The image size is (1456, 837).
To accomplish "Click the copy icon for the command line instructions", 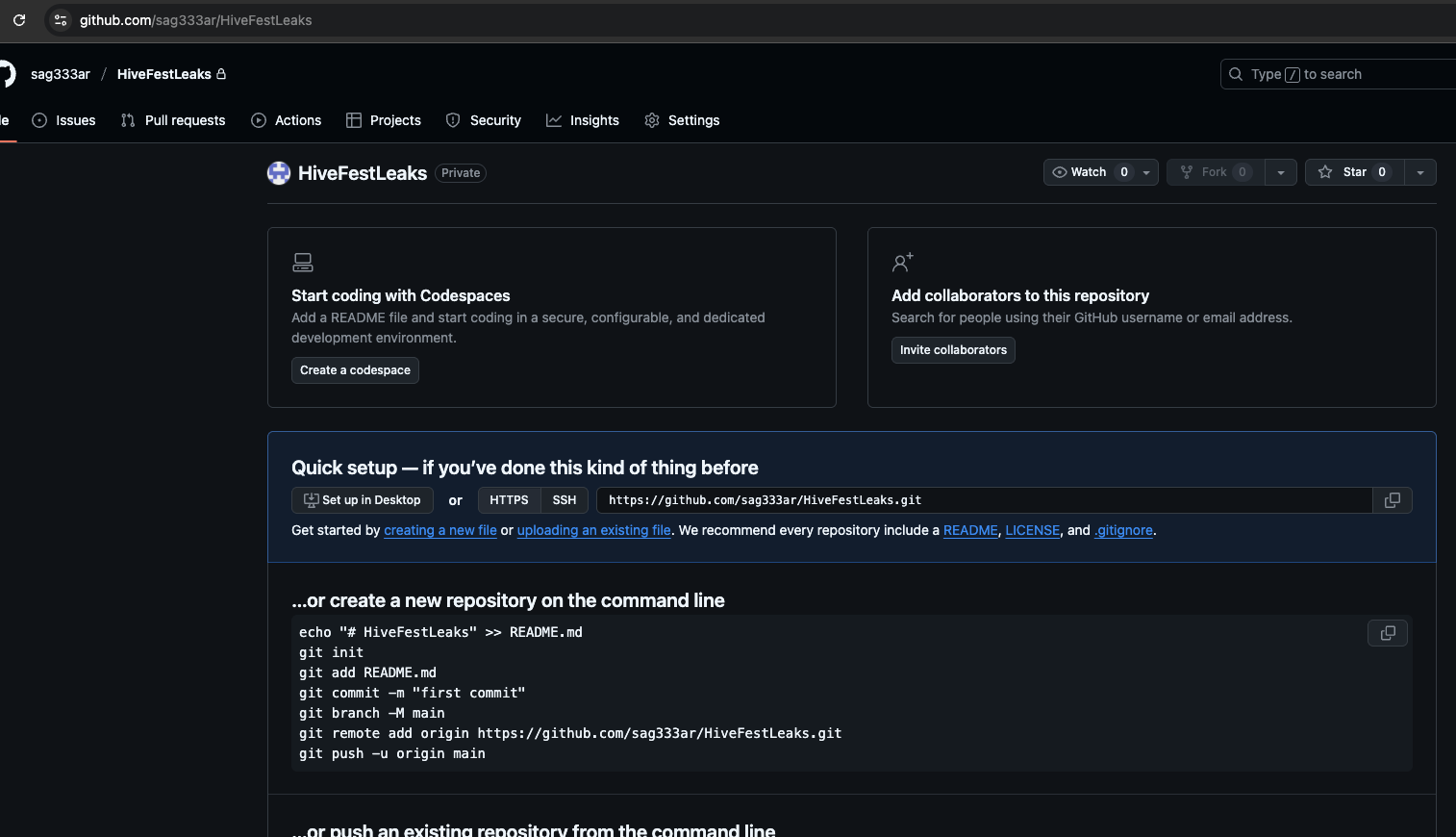I will tap(1387, 633).
